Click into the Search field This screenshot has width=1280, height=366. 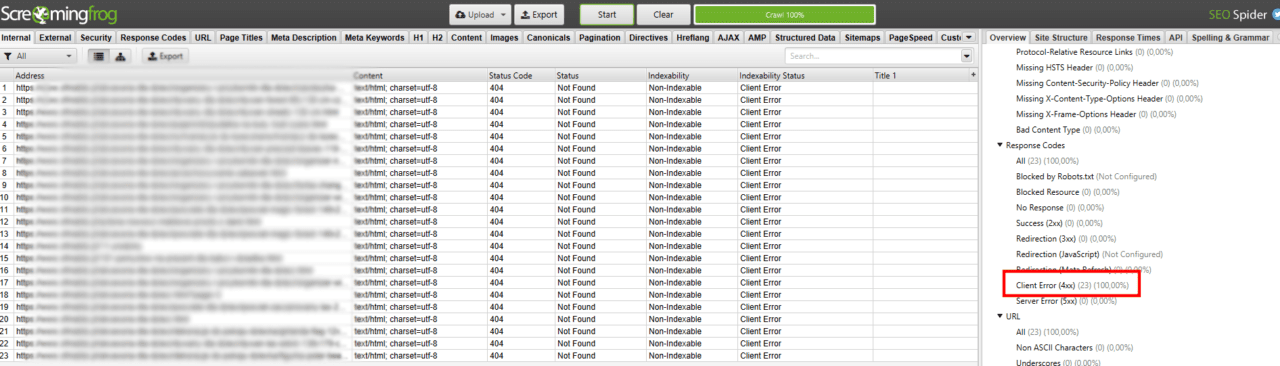[873, 56]
